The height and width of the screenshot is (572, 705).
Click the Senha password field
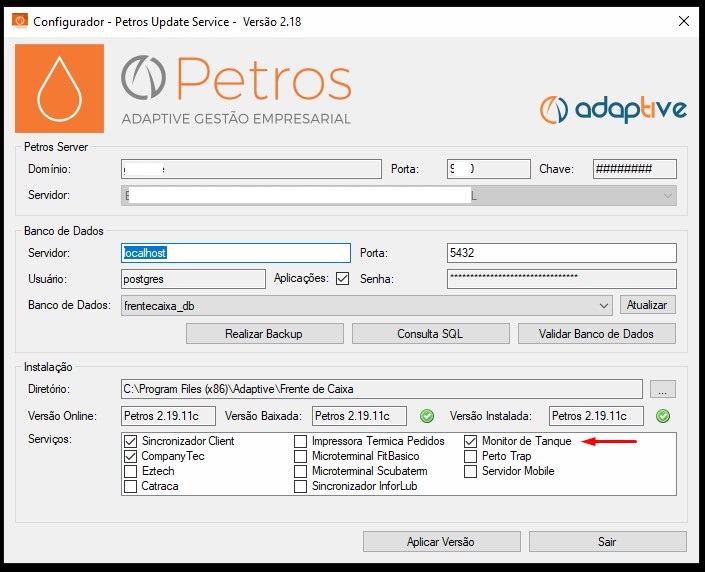click(x=562, y=279)
